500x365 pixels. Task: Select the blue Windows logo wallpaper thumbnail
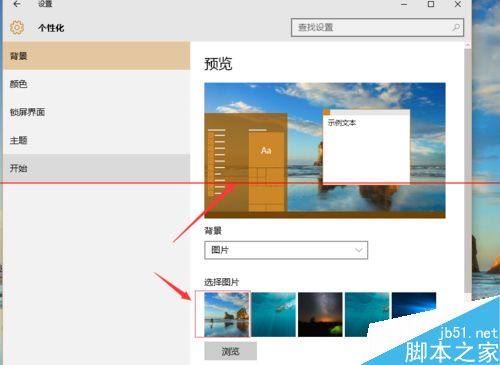point(414,305)
